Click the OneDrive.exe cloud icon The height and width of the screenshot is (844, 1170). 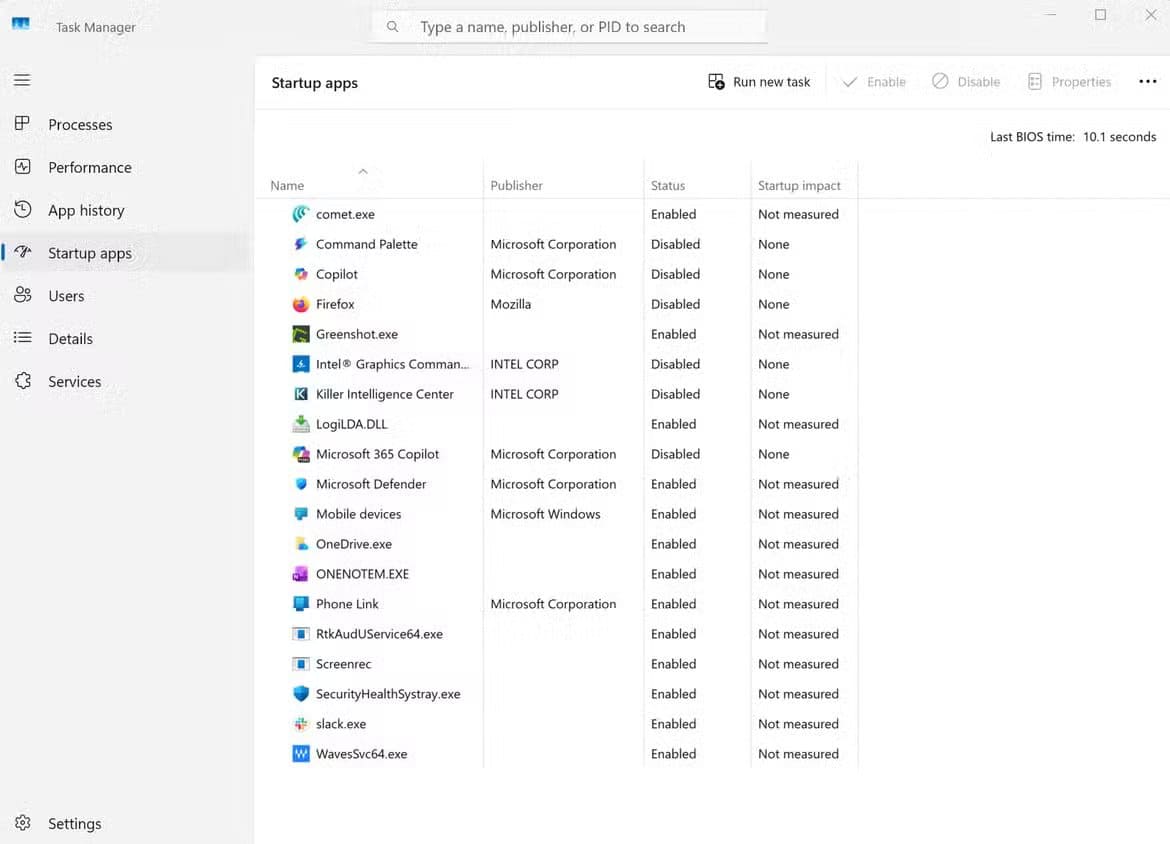[301, 544]
